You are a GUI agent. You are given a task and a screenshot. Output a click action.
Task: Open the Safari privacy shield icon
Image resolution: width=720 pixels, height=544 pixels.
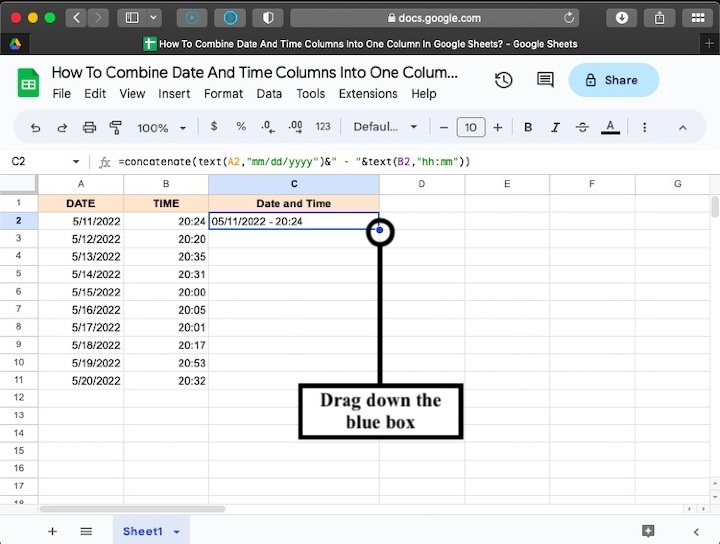268,18
